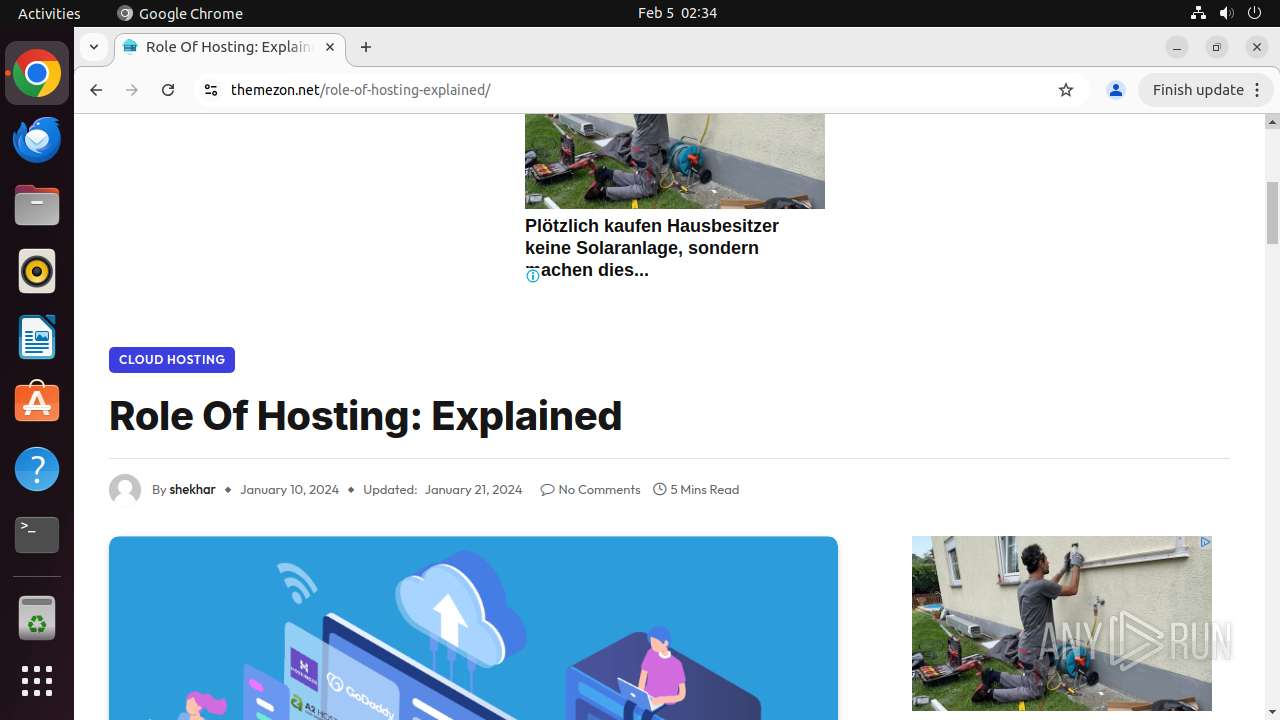Open the Activities overview
This screenshot has height=720, width=1280.
tap(49, 13)
